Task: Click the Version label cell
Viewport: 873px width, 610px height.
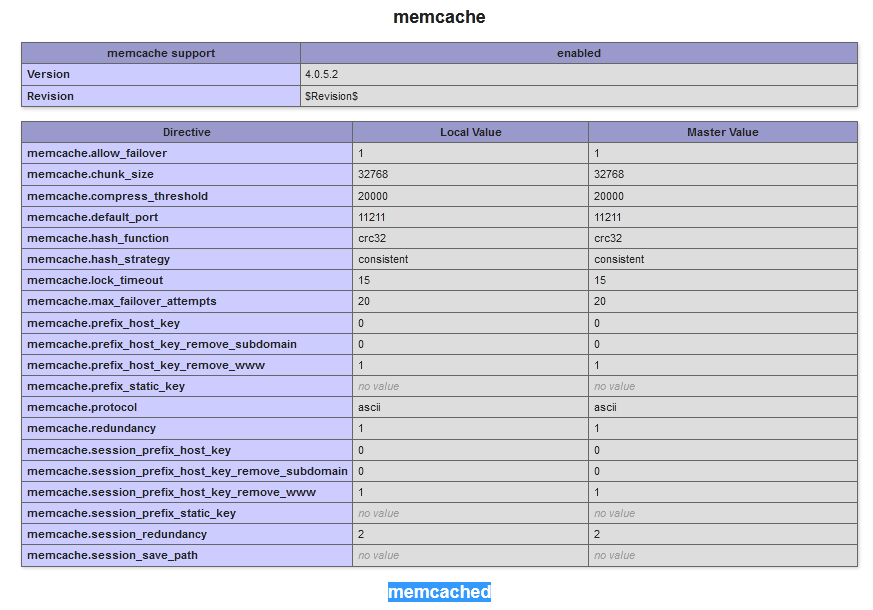Action: click(161, 75)
